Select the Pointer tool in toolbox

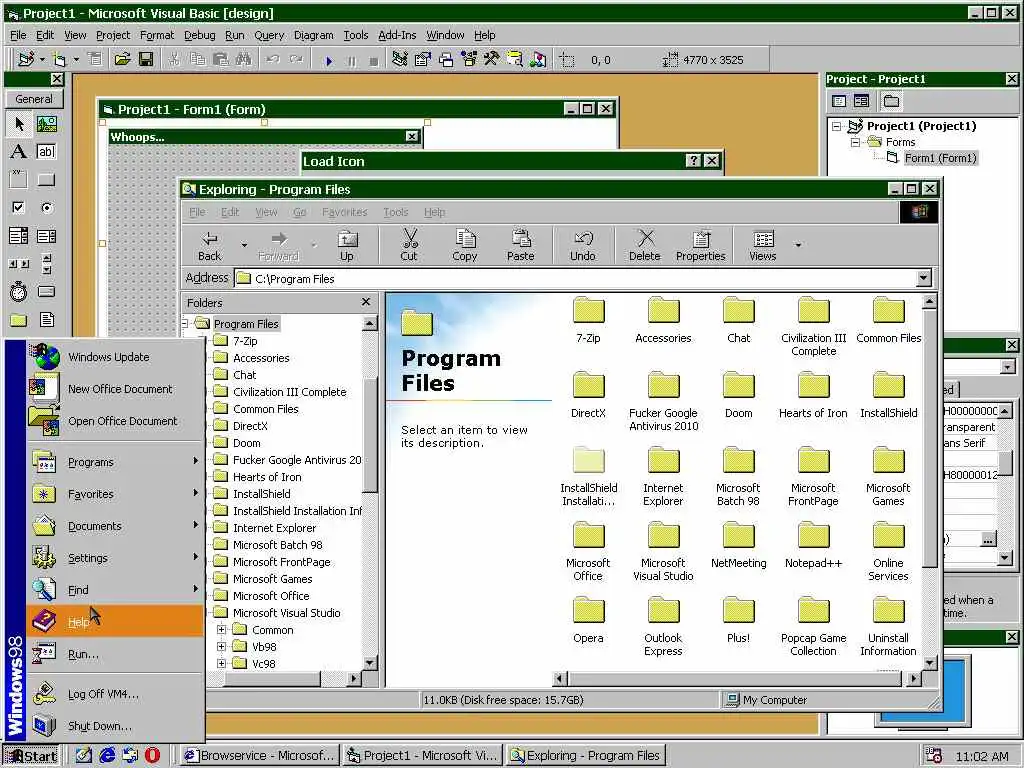tap(18, 123)
